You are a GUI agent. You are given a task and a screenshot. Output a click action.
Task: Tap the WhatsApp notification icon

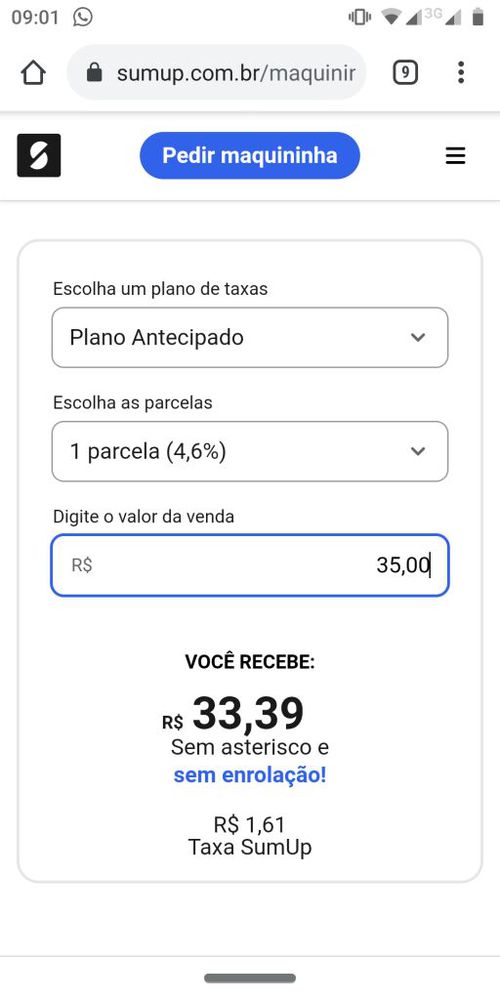pyautogui.click(x=83, y=17)
